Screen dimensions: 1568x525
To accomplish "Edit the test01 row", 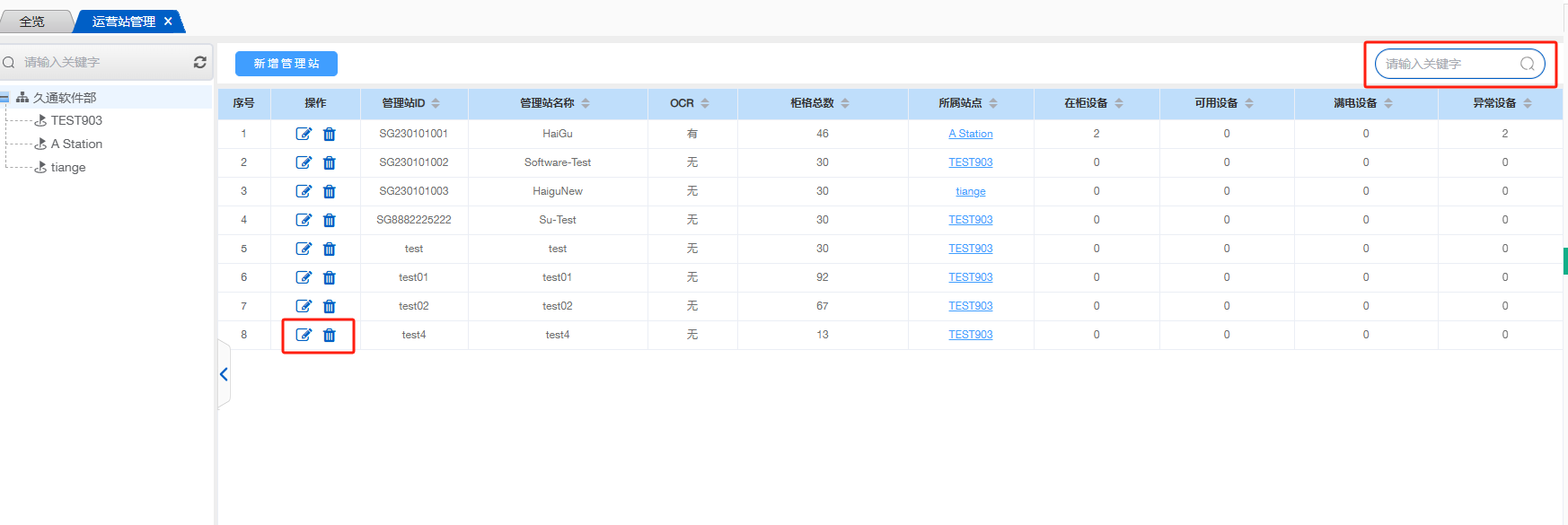I will [304, 277].
